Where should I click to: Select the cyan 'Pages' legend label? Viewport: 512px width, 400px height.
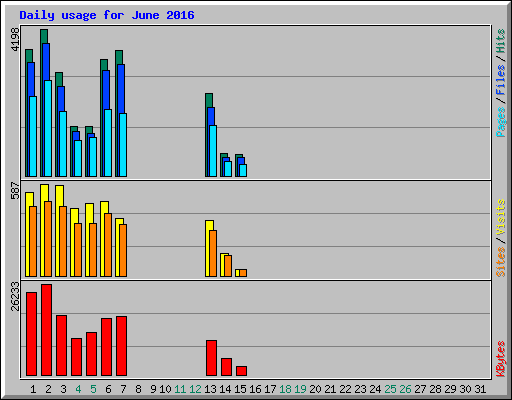click(500, 122)
